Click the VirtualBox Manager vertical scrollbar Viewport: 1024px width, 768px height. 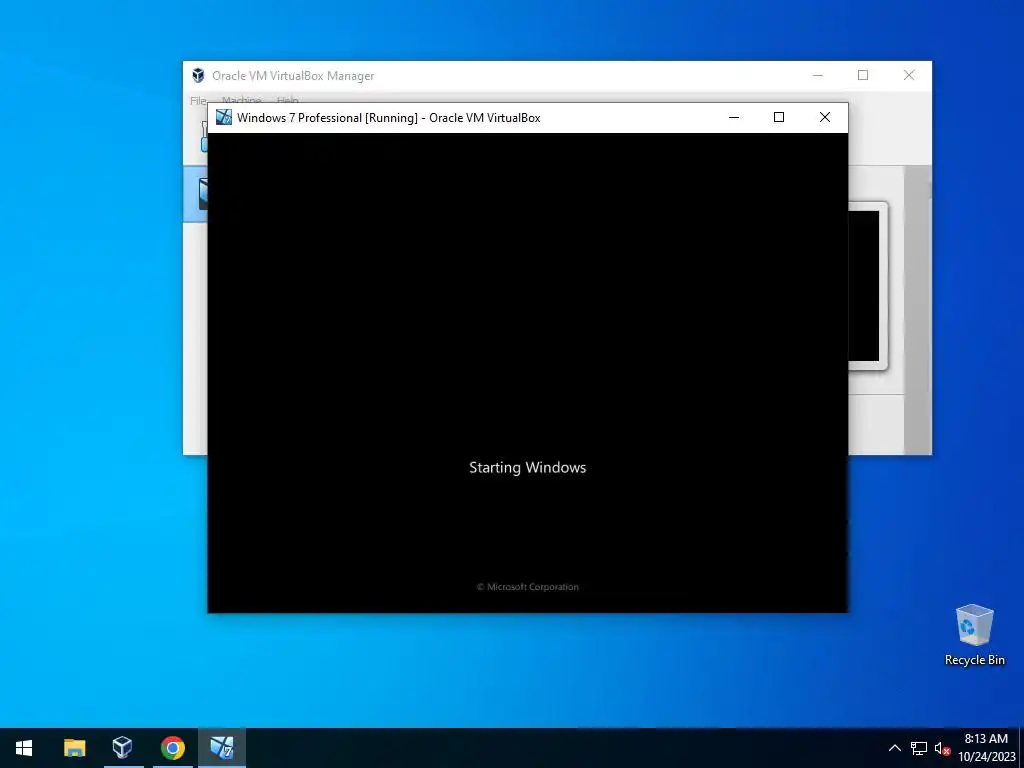(918, 310)
